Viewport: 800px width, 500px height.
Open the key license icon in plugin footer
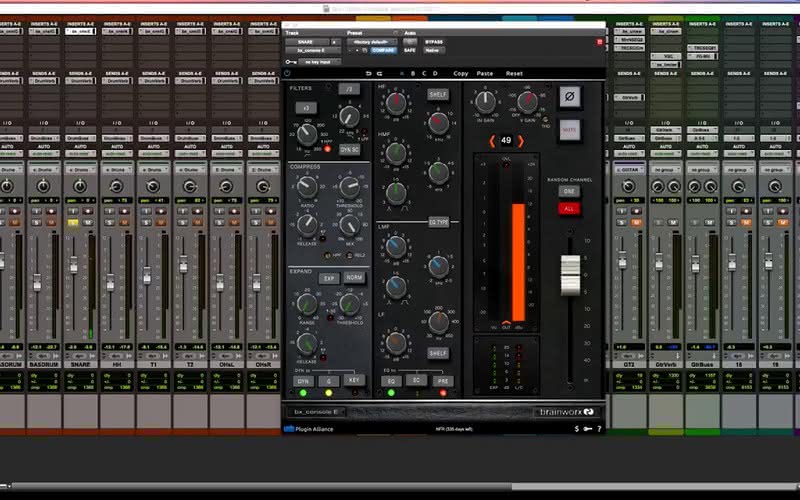[x=588, y=429]
